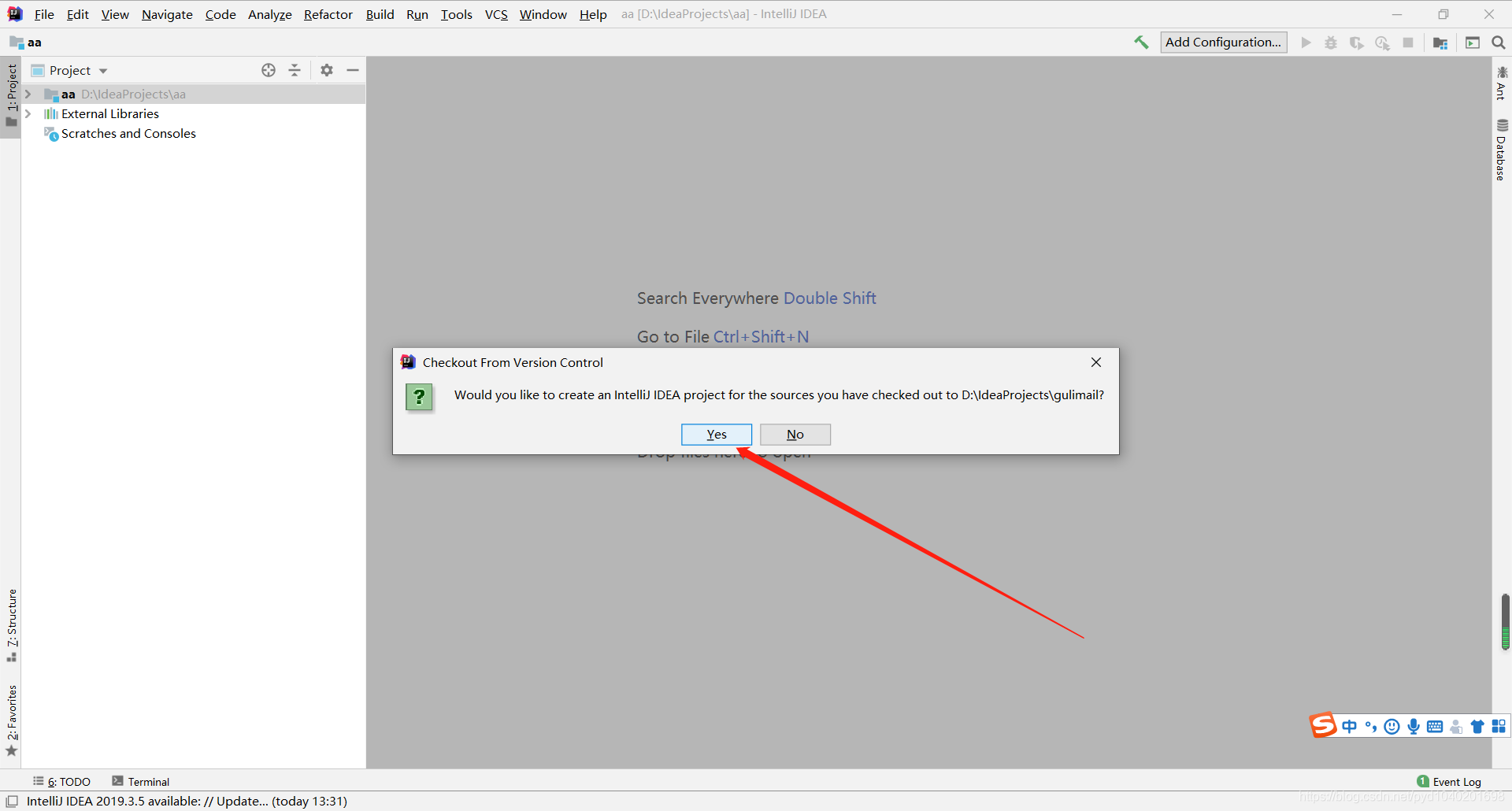Toggle punctuation mode icon in Sogou bar

1371,726
